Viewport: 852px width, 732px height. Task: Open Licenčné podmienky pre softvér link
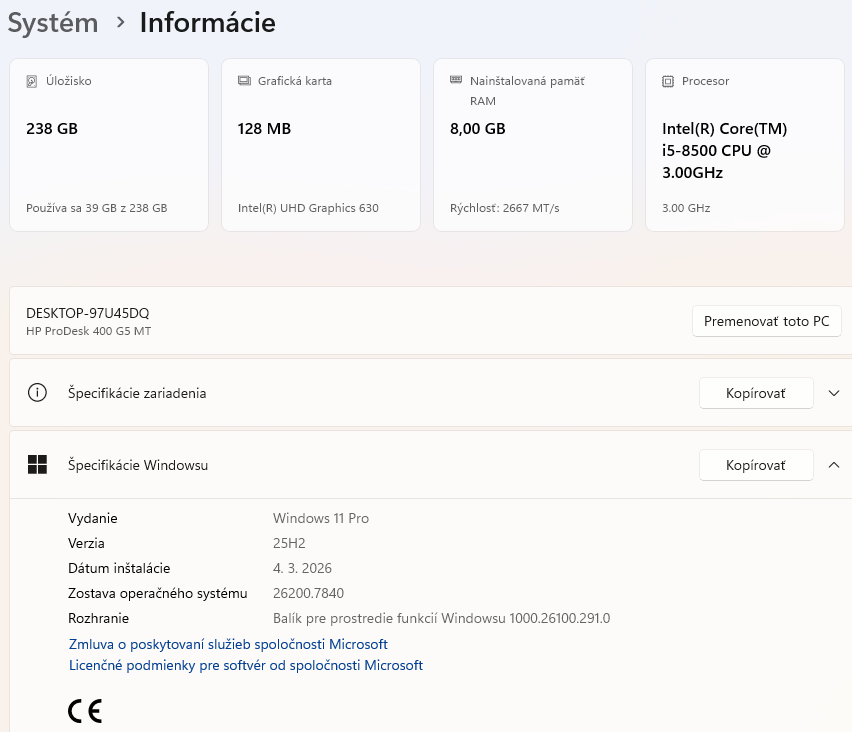point(246,665)
